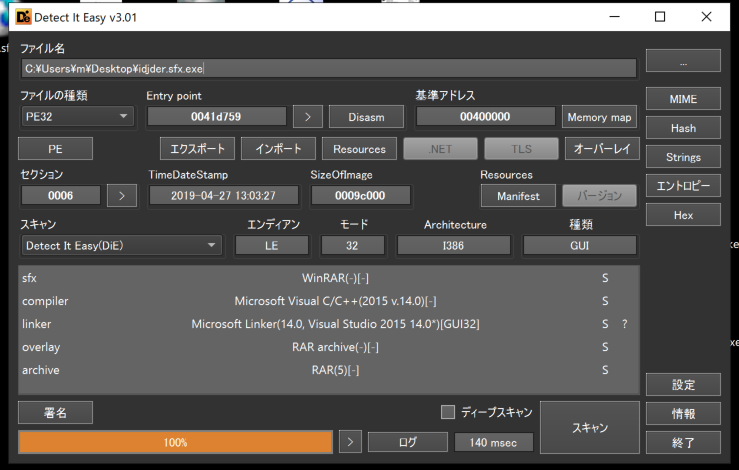Click the file path input field
739x470 pixels.
pyautogui.click(x=328, y=69)
